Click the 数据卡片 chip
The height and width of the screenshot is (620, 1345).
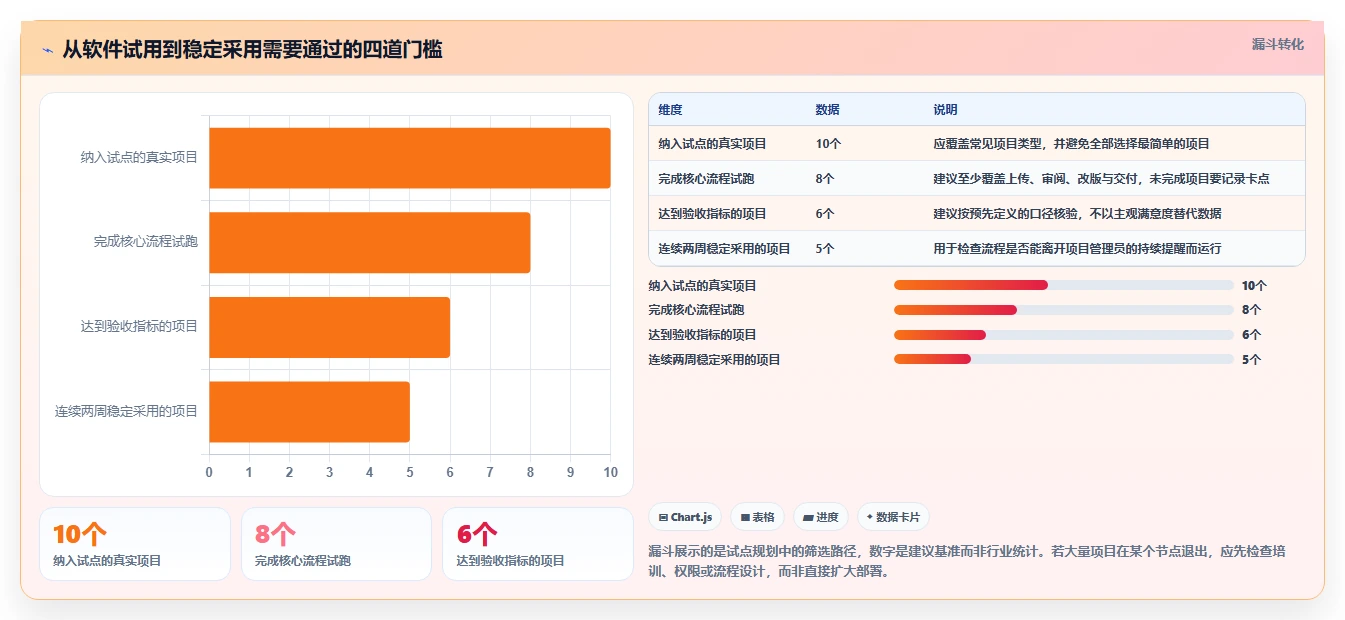893,517
